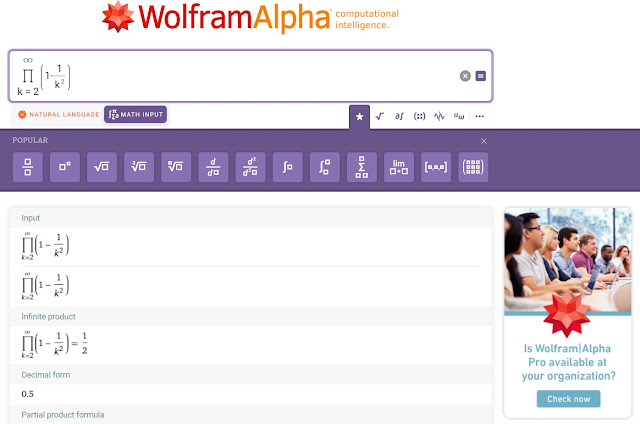
Task: Insert a square root template
Action: click(102, 167)
